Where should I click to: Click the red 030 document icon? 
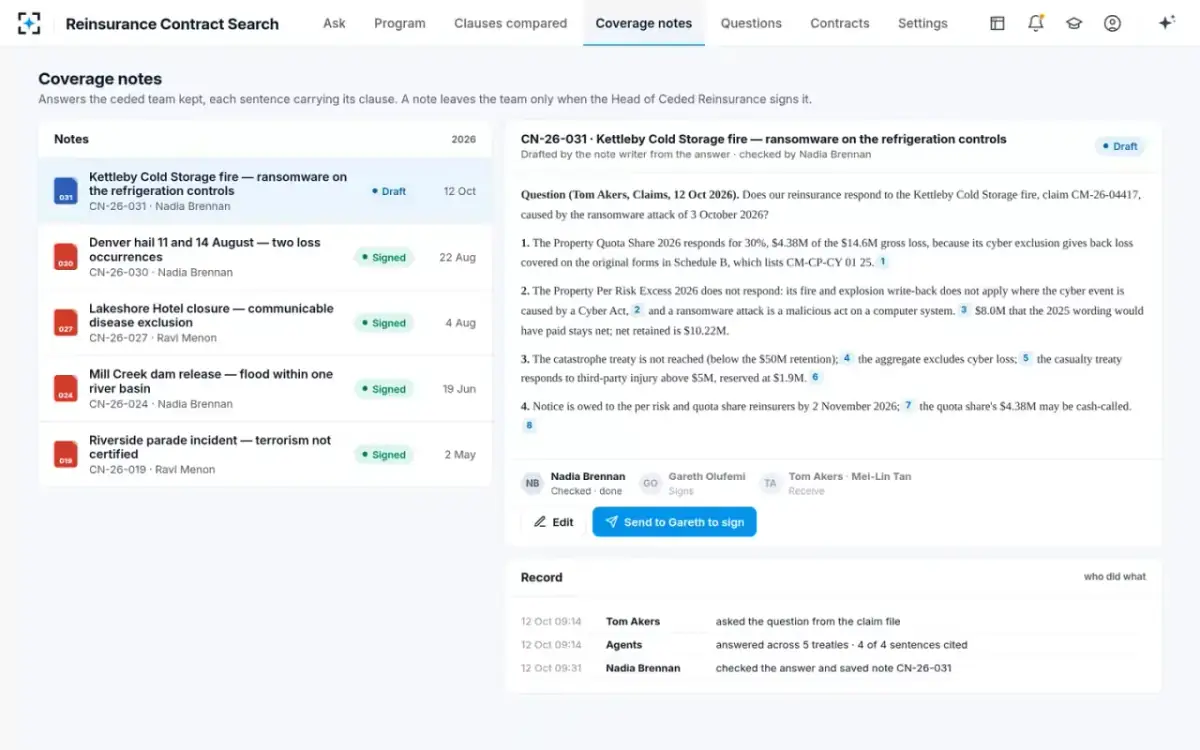pos(65,257)
